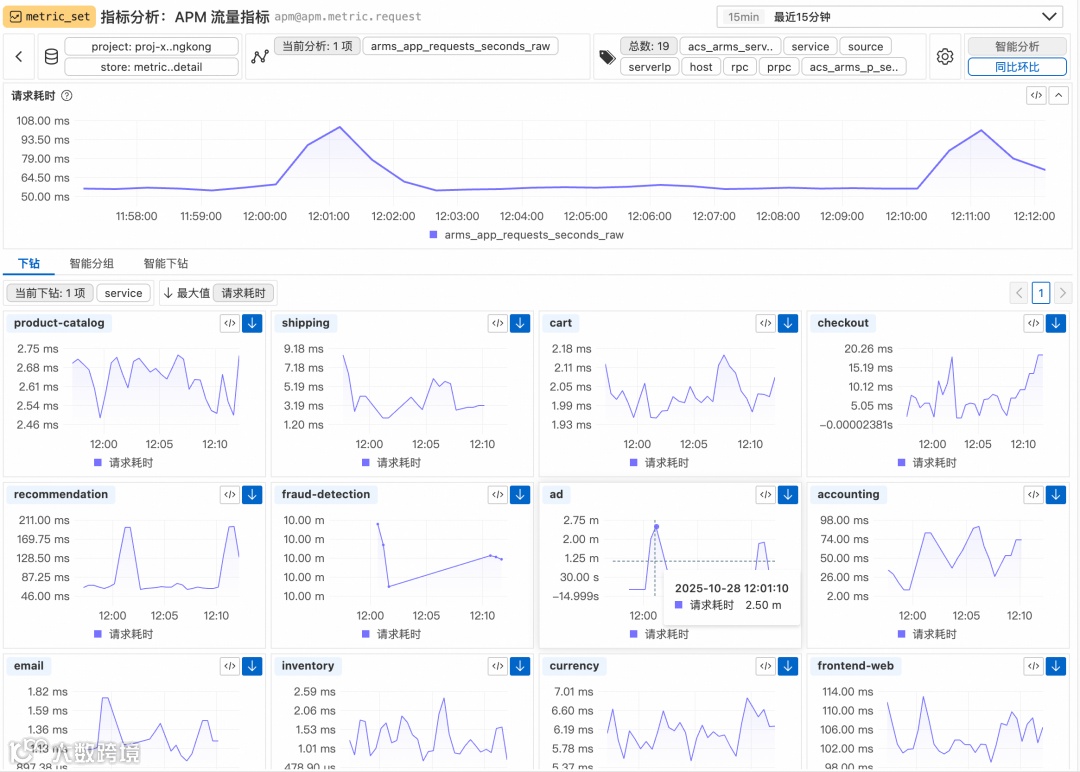
Task: Click the database store icon
Action: (x=51, y=56)
